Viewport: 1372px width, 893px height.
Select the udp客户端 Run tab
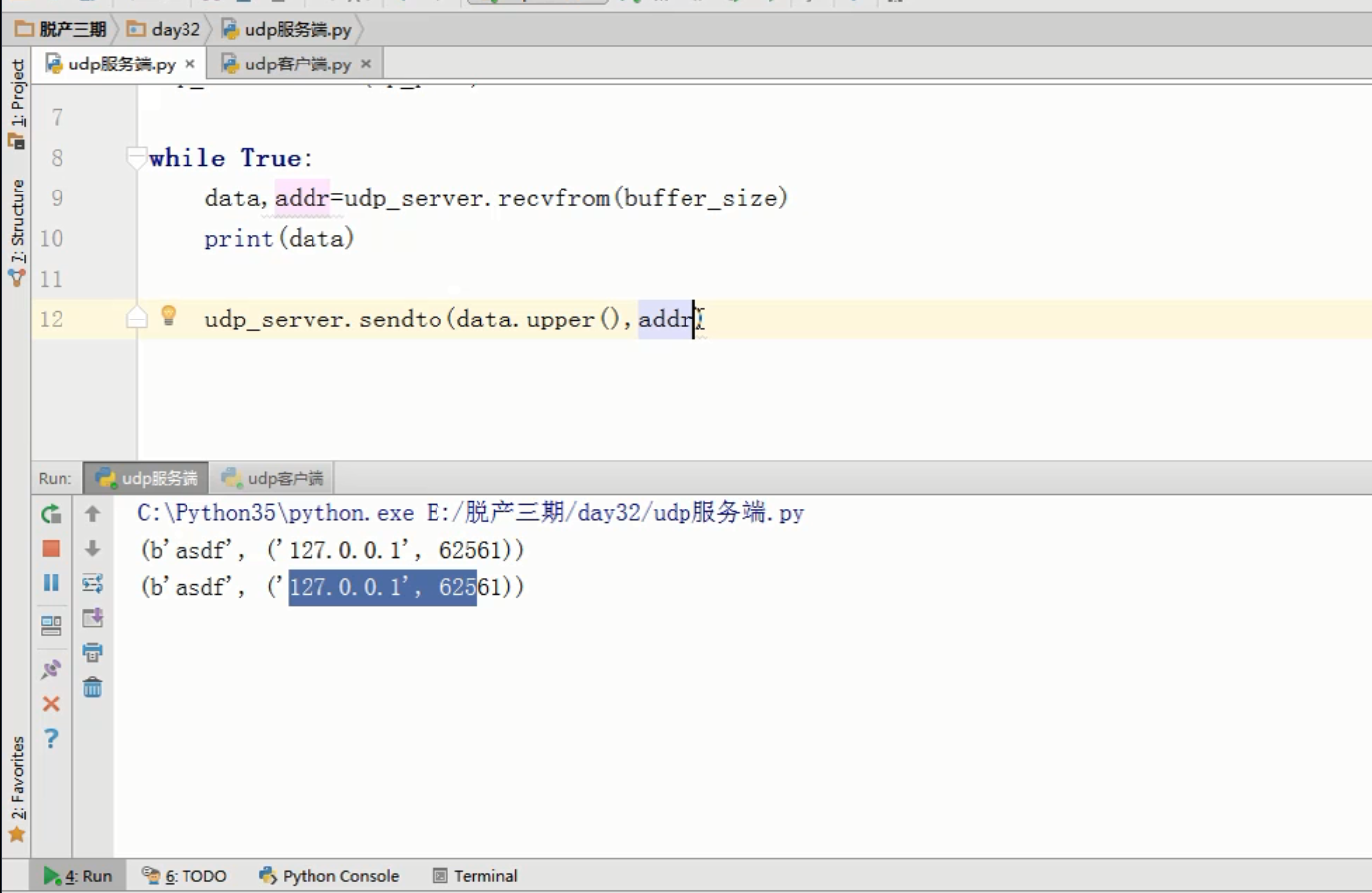tap(273, 478)
